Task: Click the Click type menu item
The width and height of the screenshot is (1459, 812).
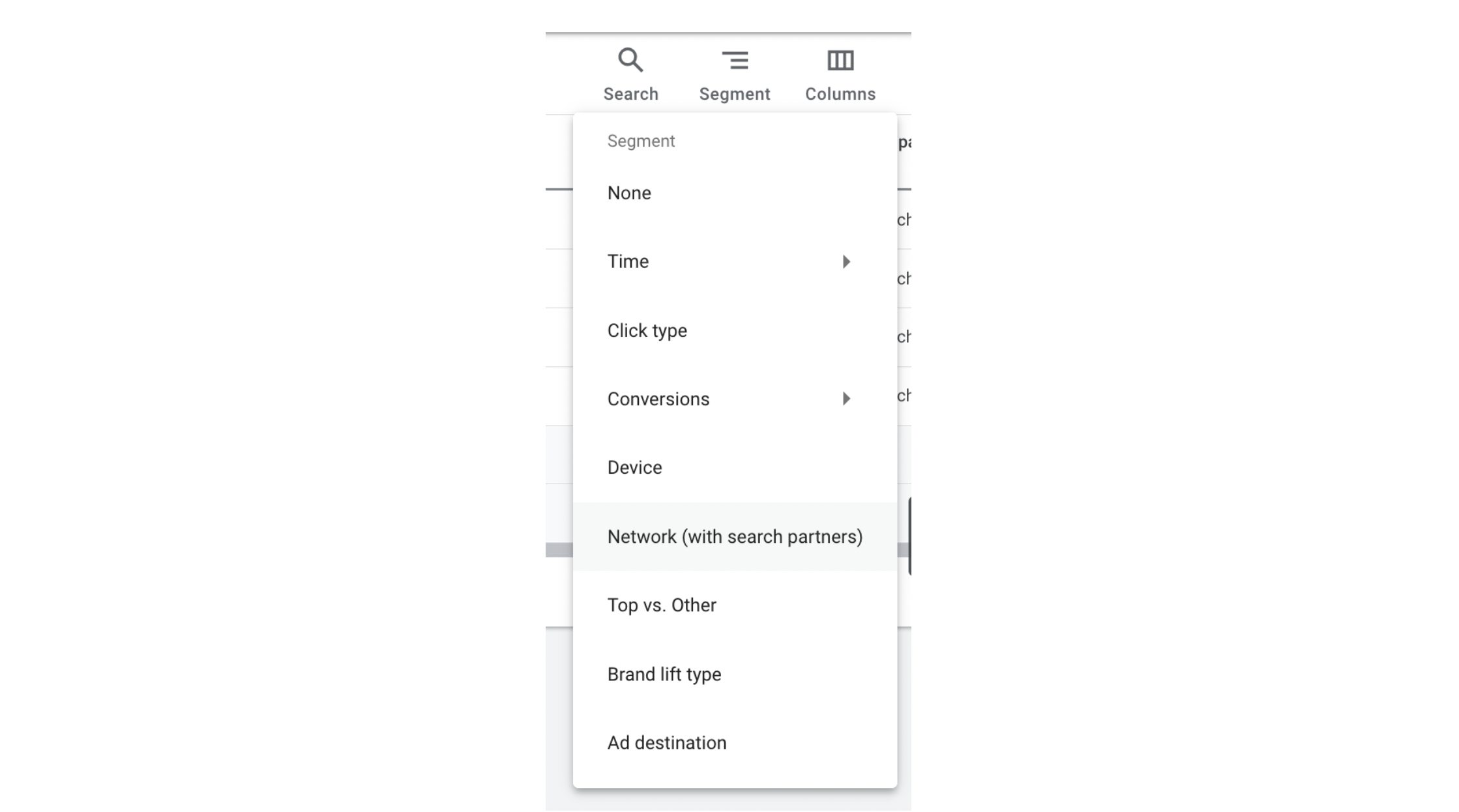Action: tap(647, 330)
